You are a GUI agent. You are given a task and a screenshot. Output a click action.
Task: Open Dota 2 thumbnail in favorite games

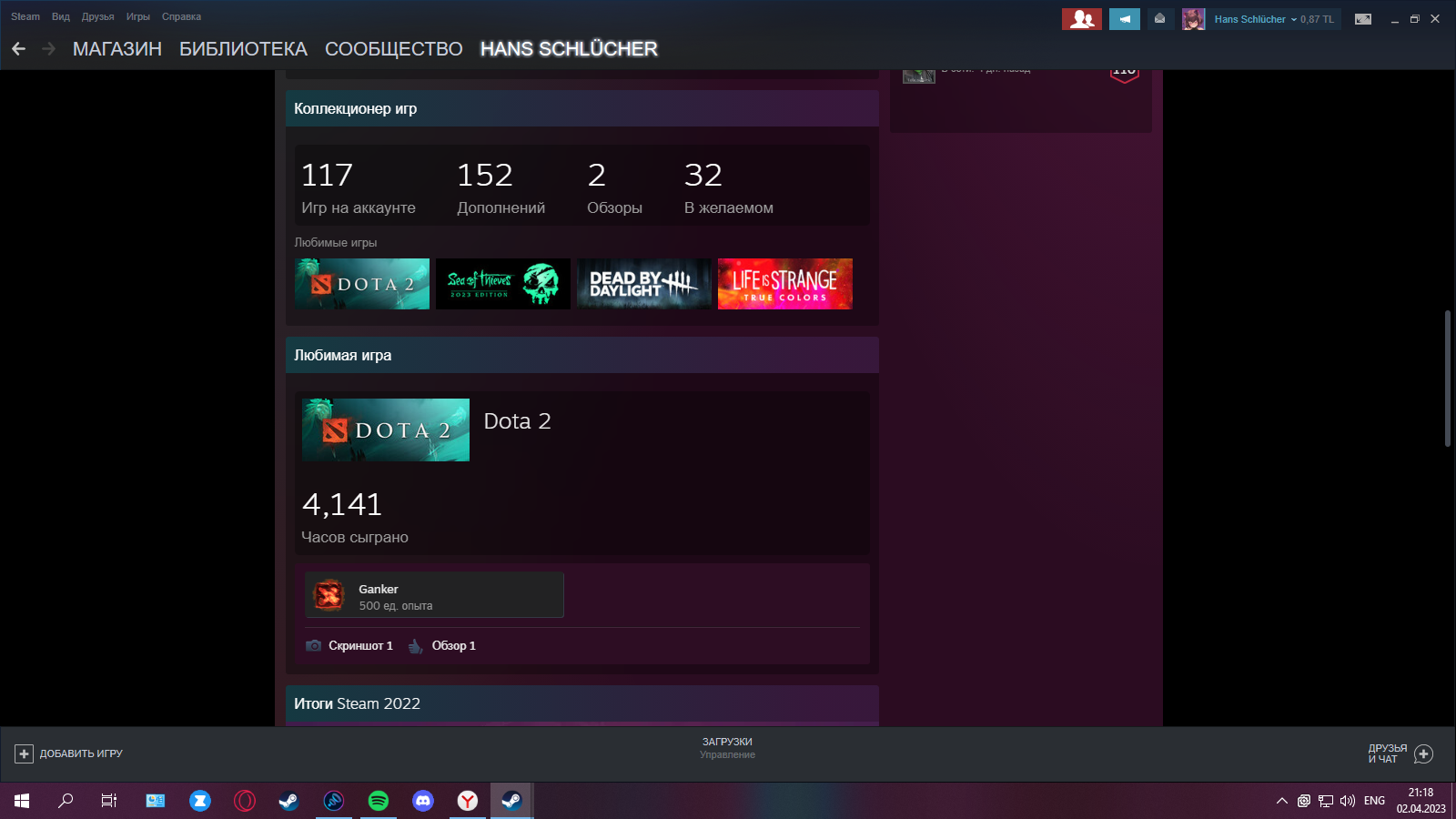pyautogui.click(x=362, y=284)
